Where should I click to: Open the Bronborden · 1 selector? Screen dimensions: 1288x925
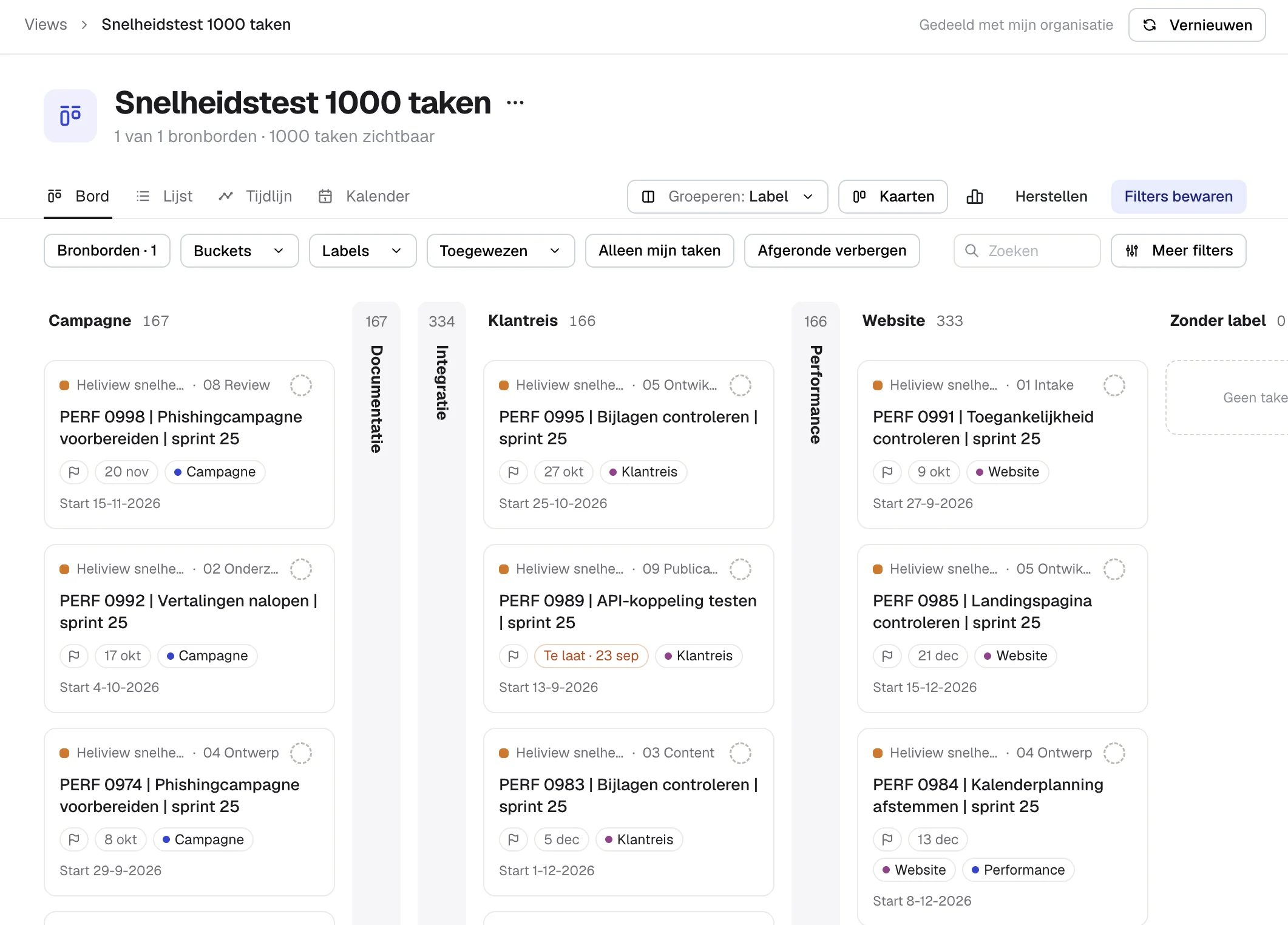tap(107, 251)
